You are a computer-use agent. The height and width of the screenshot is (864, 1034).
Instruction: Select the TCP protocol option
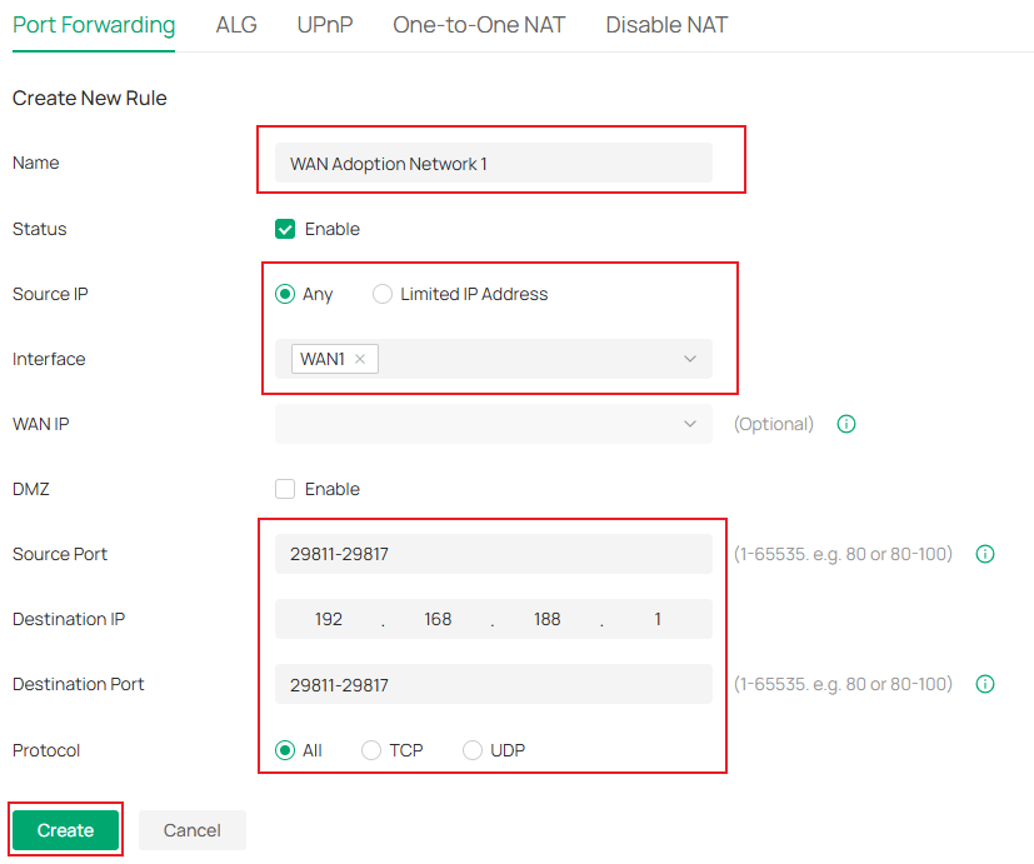(x=371, y=750)
